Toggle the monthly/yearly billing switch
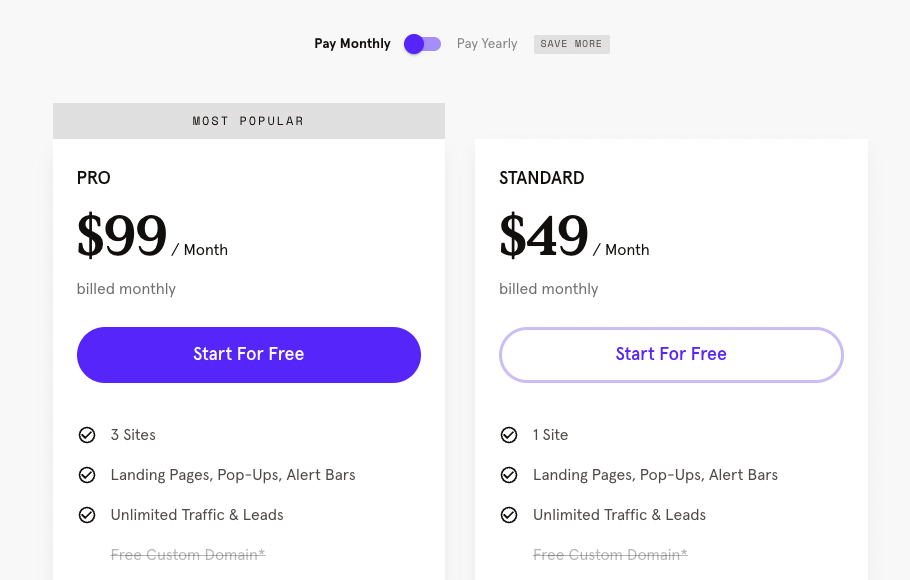 point(422,44)
